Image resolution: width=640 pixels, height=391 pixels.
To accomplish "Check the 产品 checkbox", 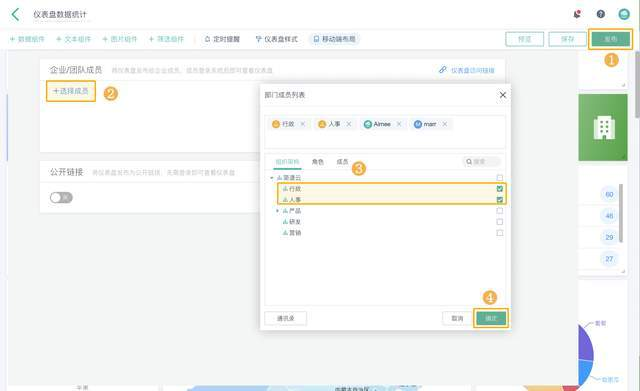I will click(500, 211).
